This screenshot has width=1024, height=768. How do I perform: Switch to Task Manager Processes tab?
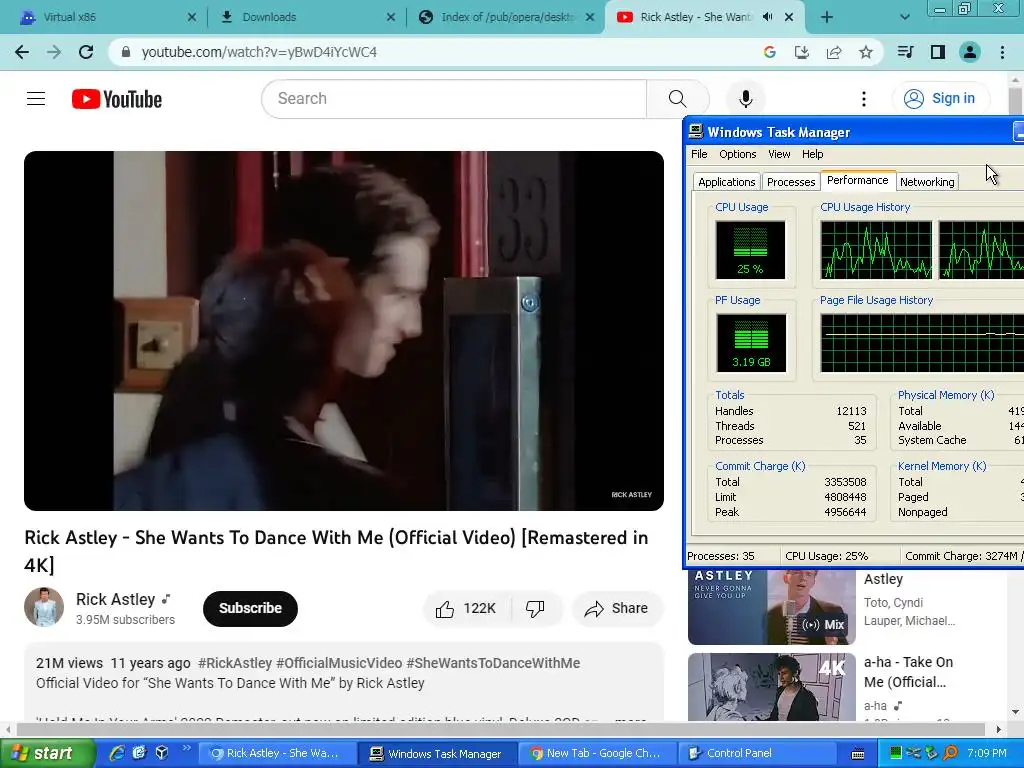(x=791, y=182)
